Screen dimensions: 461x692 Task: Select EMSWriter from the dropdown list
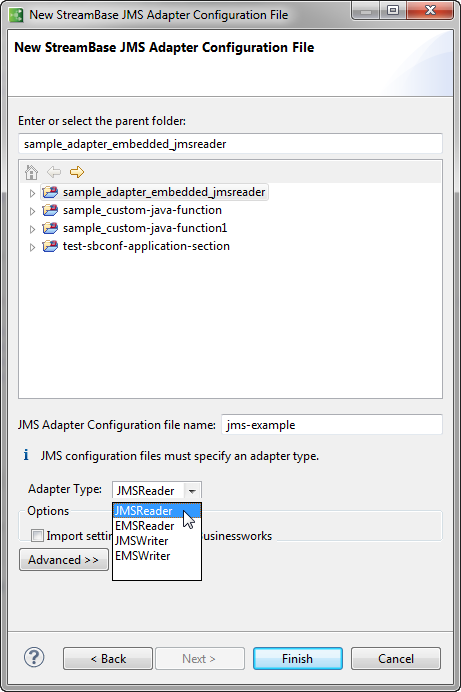tap(157, 556)
